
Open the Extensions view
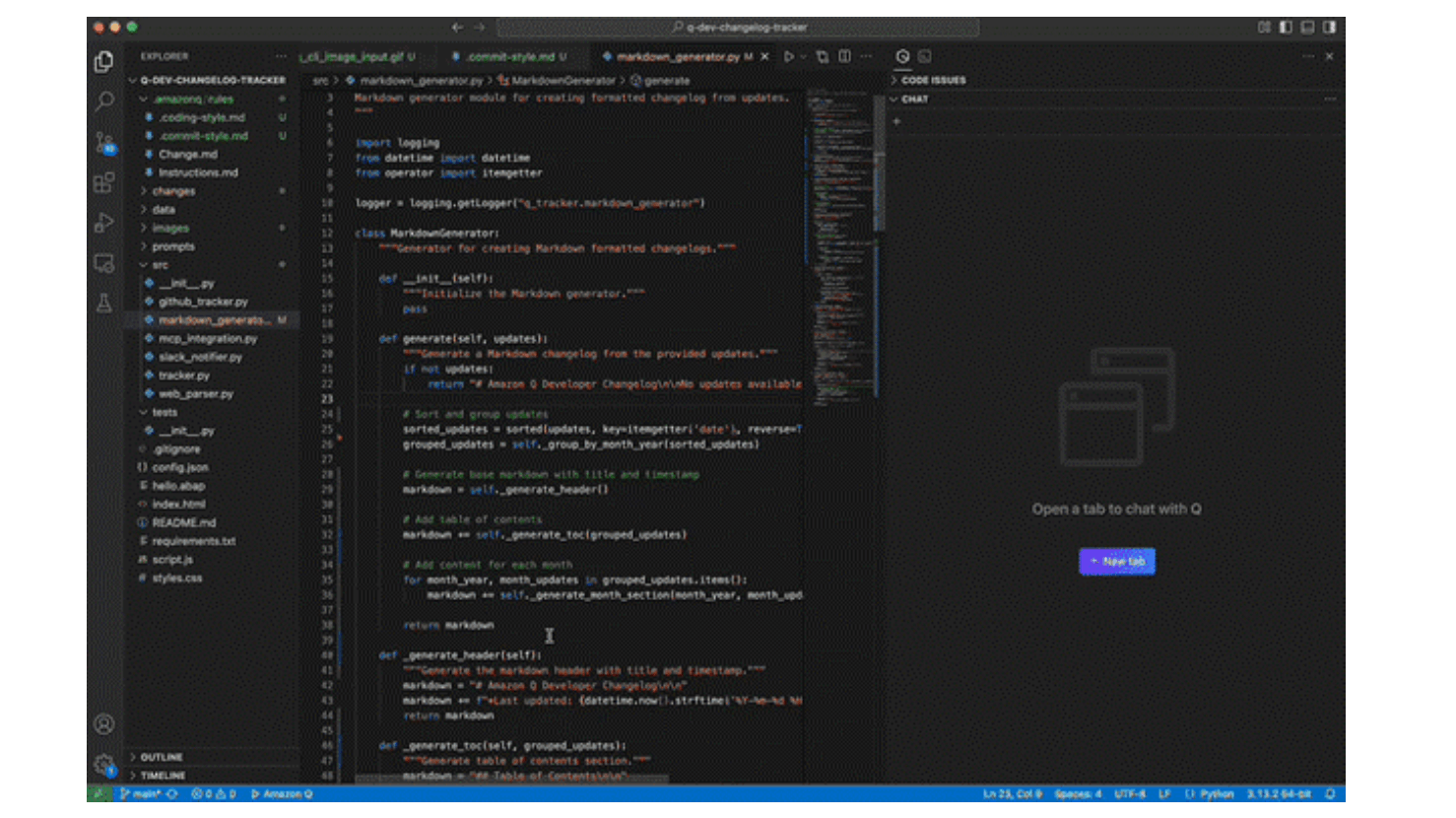point(103,183)
